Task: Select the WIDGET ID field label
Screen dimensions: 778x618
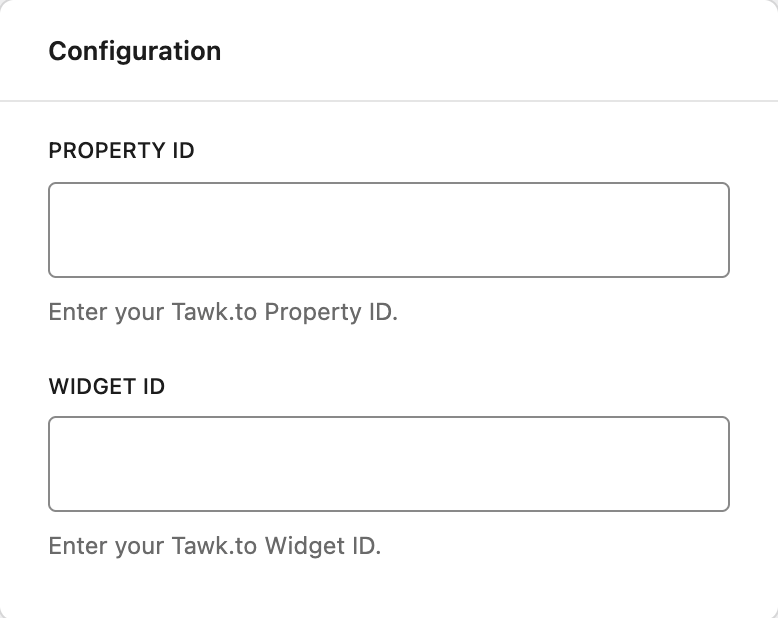Action: [106, 386]
